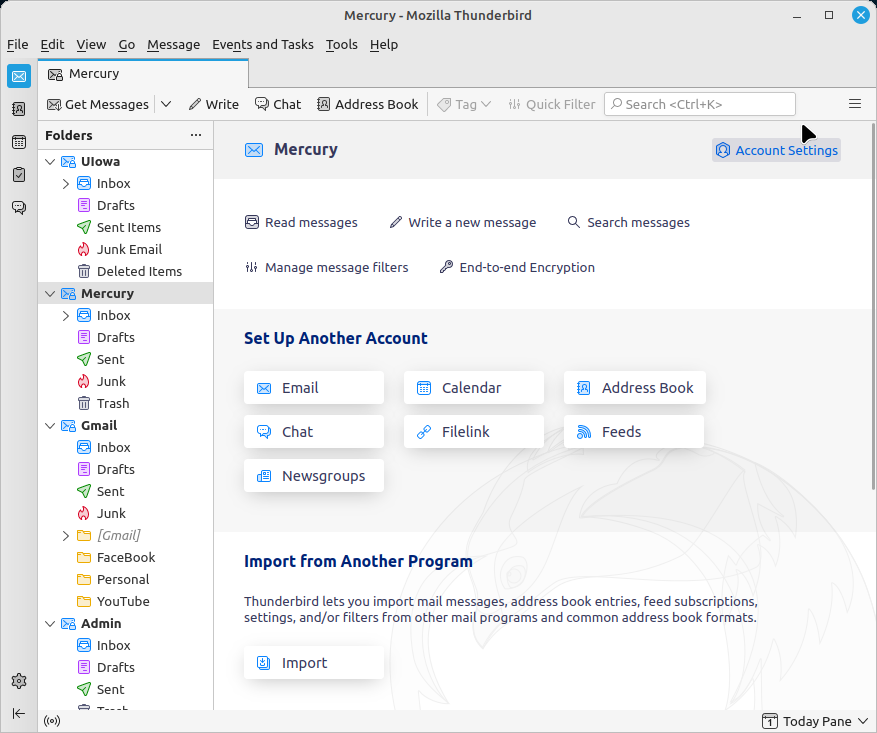Open the Tools menu
877x733 pixels.
pos(341,44)
